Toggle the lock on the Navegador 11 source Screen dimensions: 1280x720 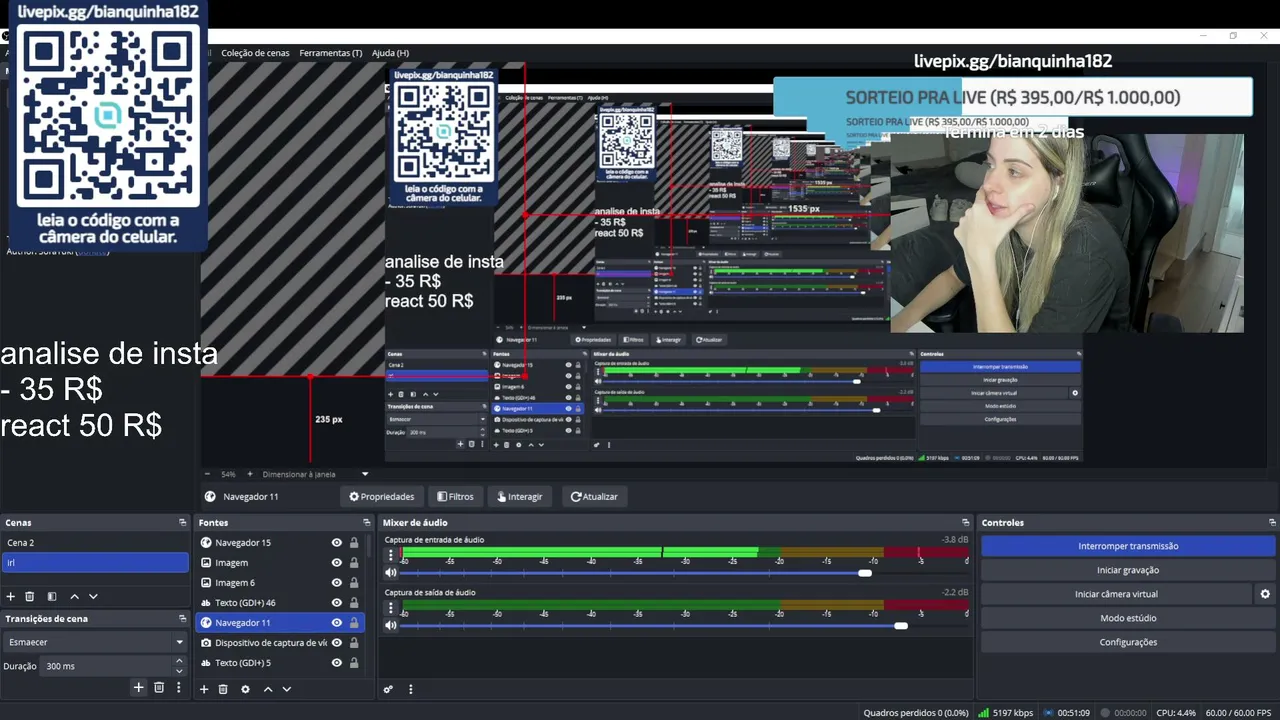point(354,623)
